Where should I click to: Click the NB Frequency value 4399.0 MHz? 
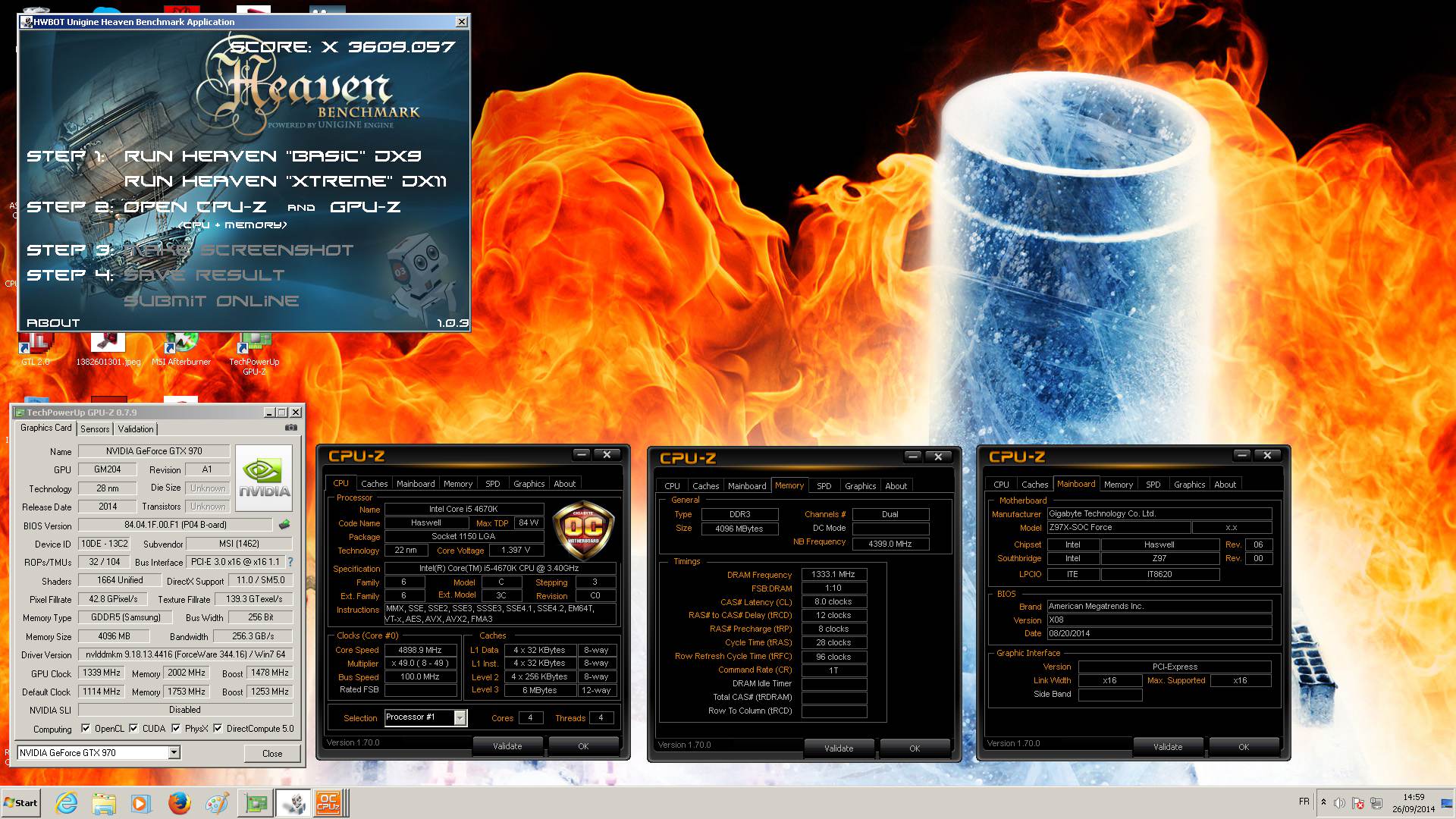click(890, 544)
